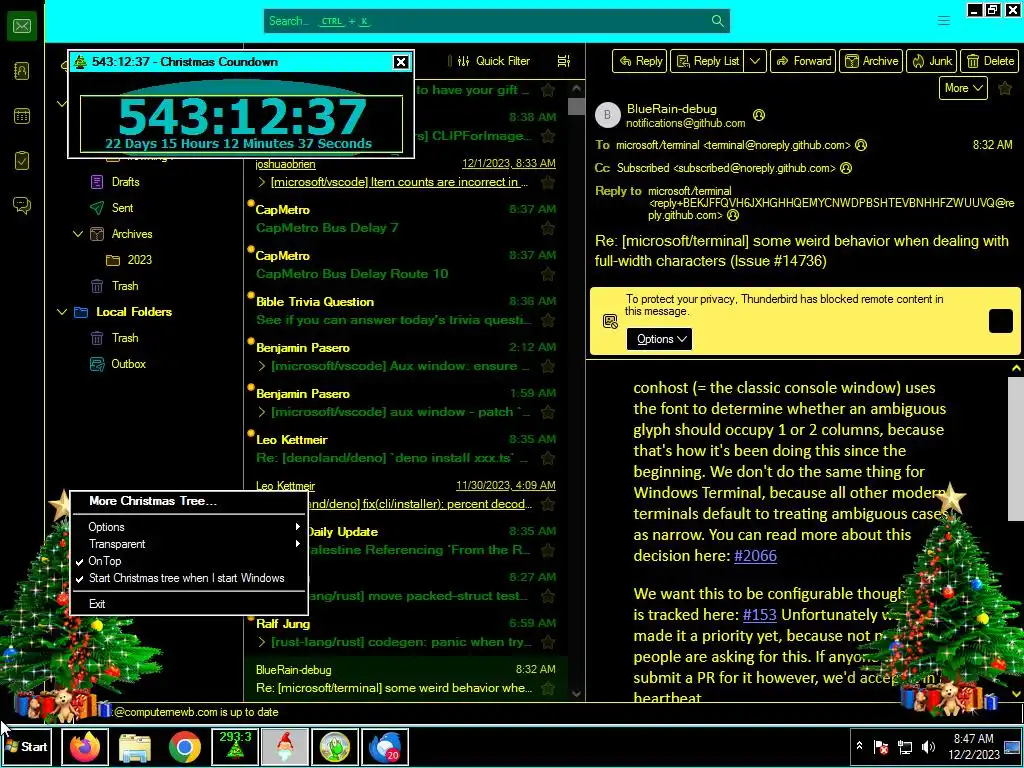Toggle Quick Filter bar

pyautogui.click(x=494, y=61)
